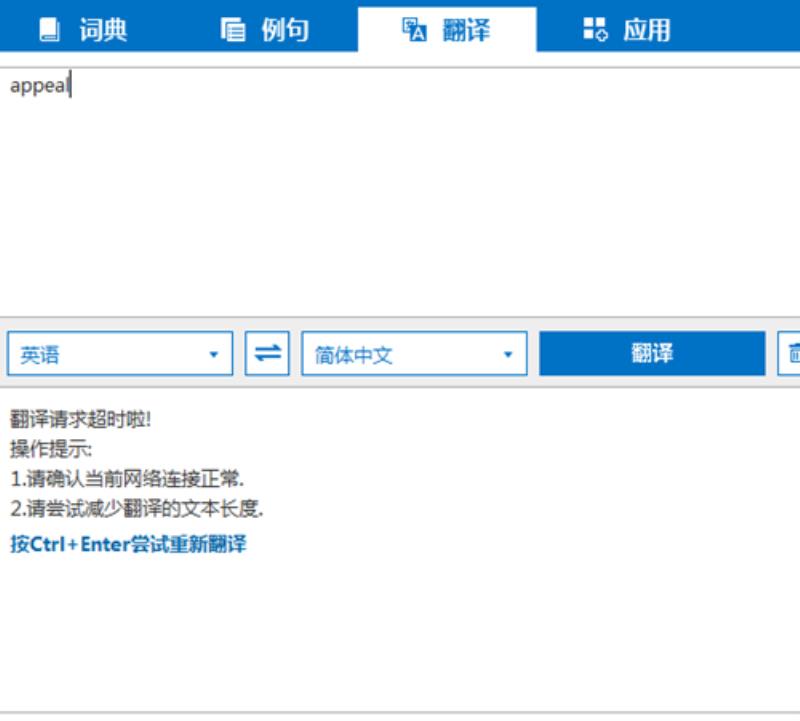
Task: Click in the text box containing appeal
Action: (x=400, y=191)
